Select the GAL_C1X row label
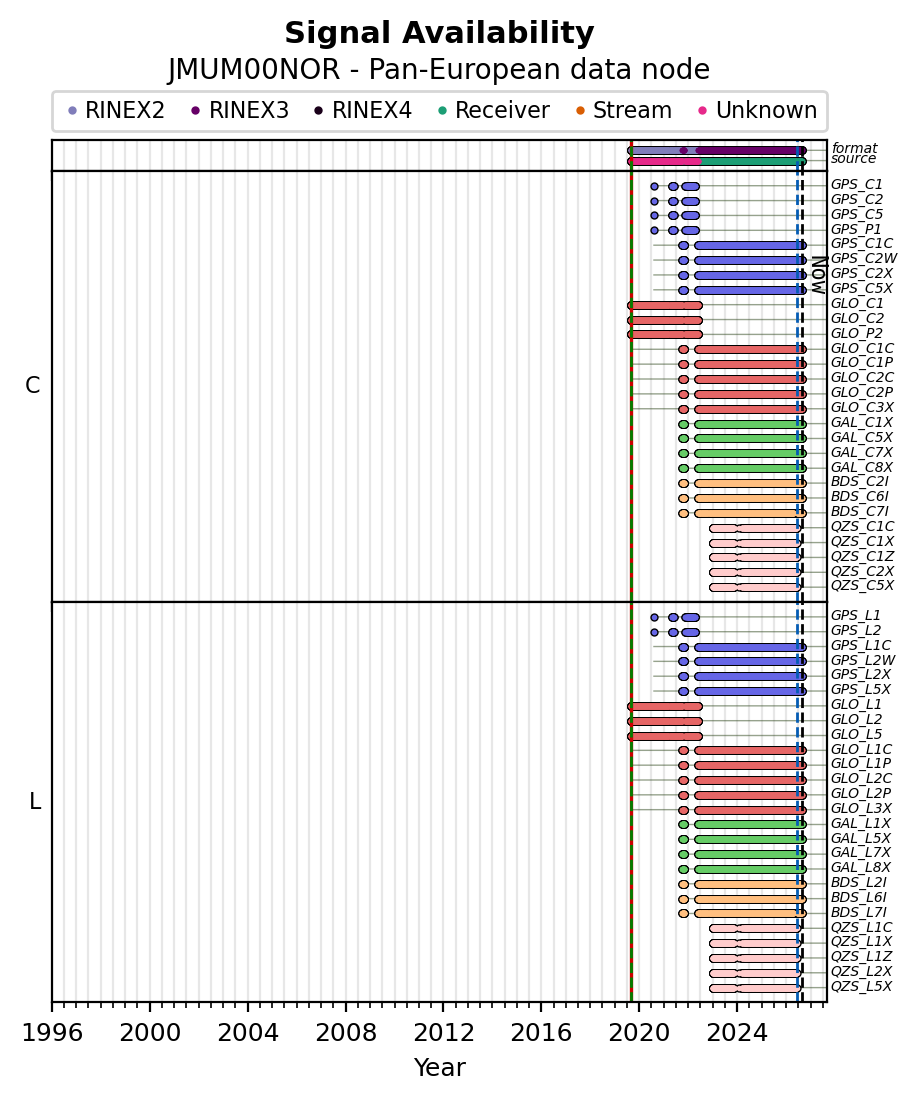Image resolution: width=918 pixels, height=1101 pixels. tap(862, 423)
